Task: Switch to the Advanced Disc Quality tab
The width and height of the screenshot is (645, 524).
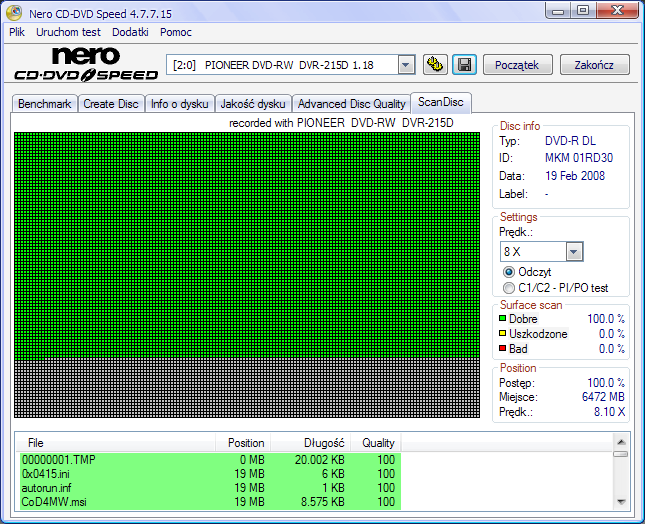Action: [351, 104]
